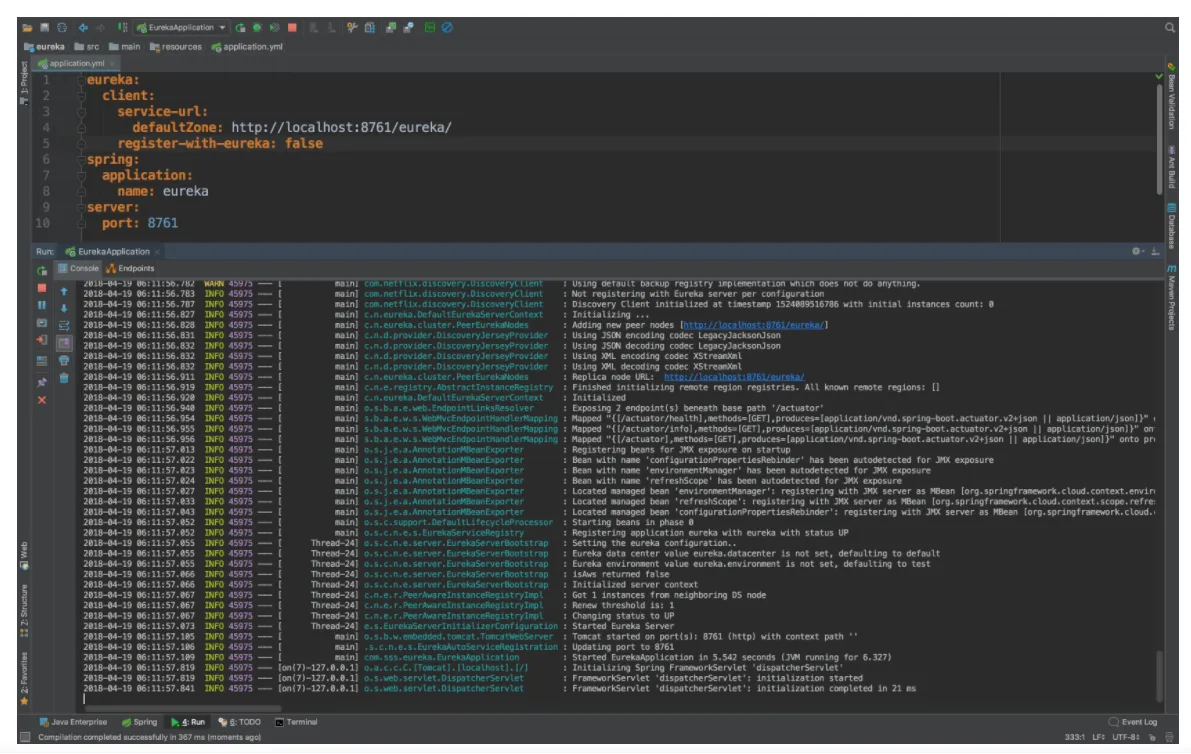The height and width of the screenshot is (754, 1191).
Task: Clear all console output with trash icon
Action: [x=64, y=378]
